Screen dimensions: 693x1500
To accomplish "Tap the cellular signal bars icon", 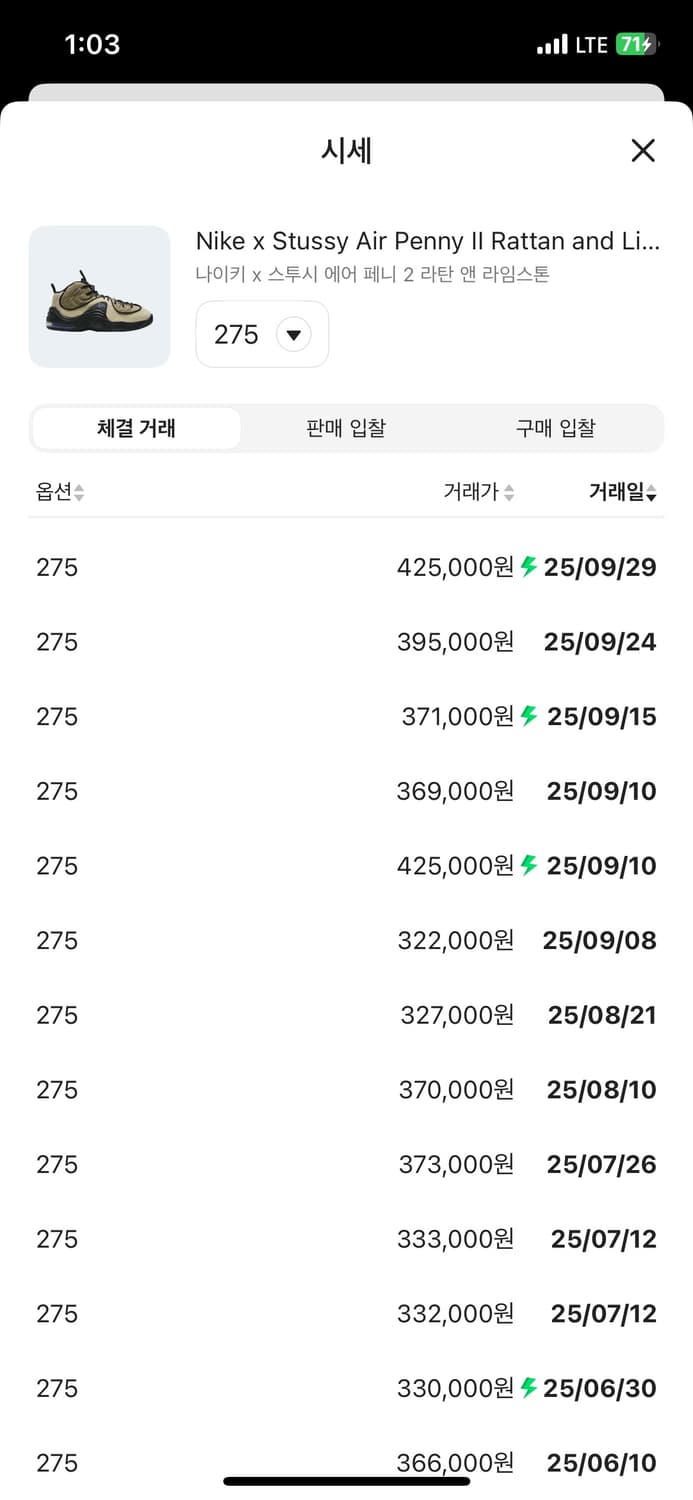I will pos(552,45).
